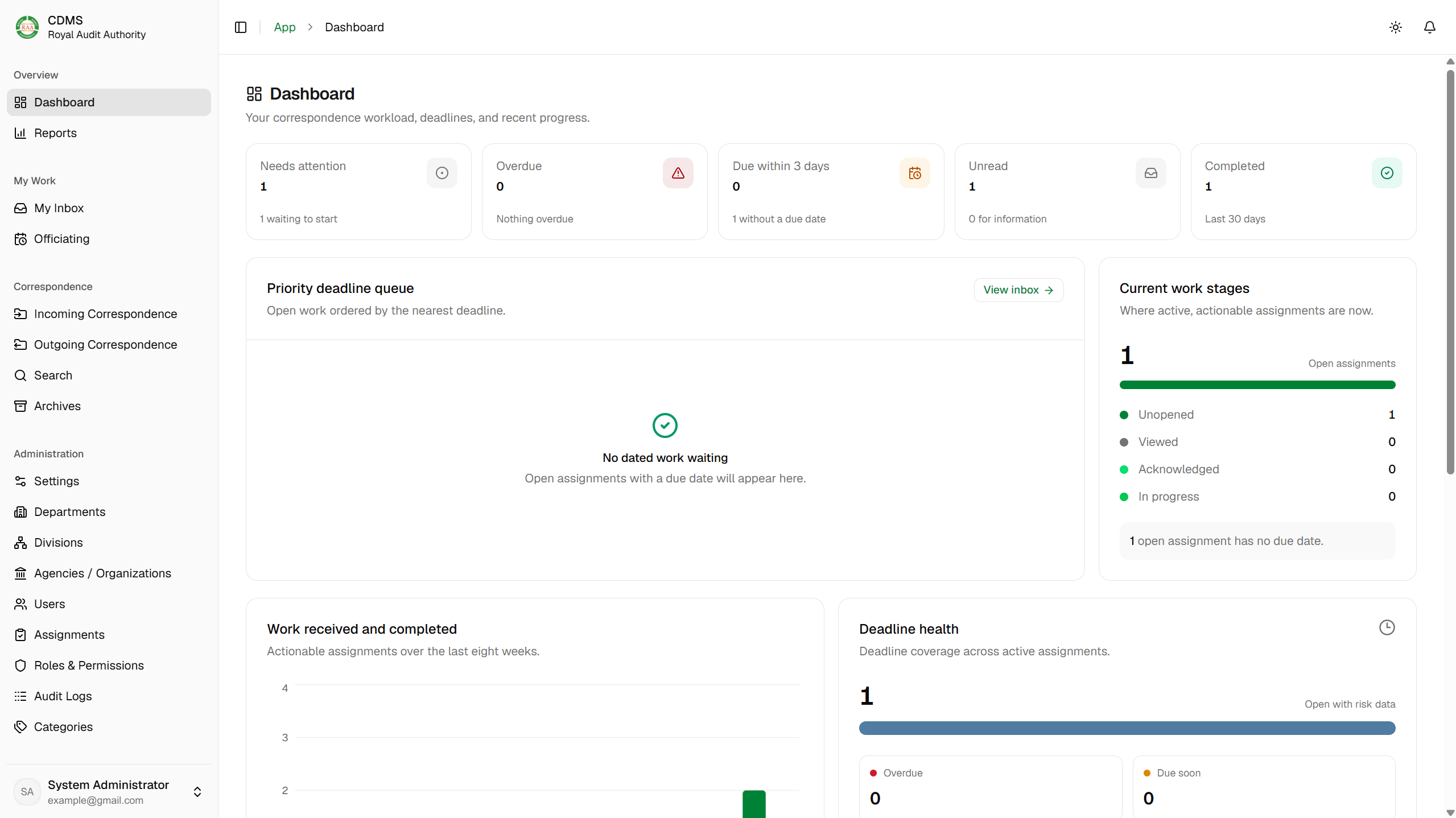This screenshot has width=1456, height=818.
Task: Open Agencies / Organizations
Action: coord(109,573)
